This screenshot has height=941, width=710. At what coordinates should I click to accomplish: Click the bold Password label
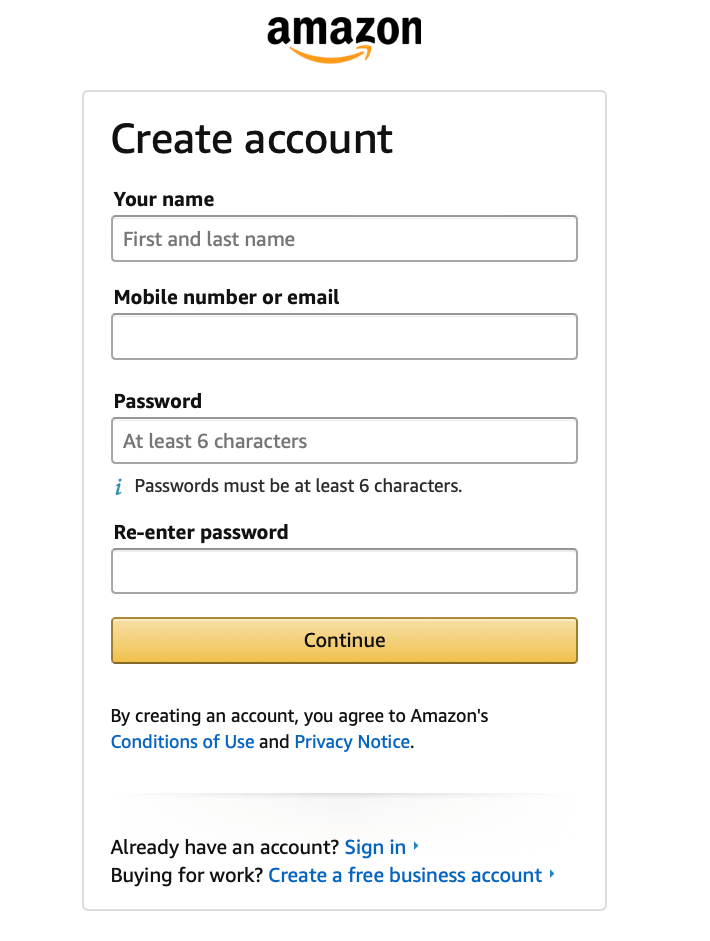tap(158, 401)
